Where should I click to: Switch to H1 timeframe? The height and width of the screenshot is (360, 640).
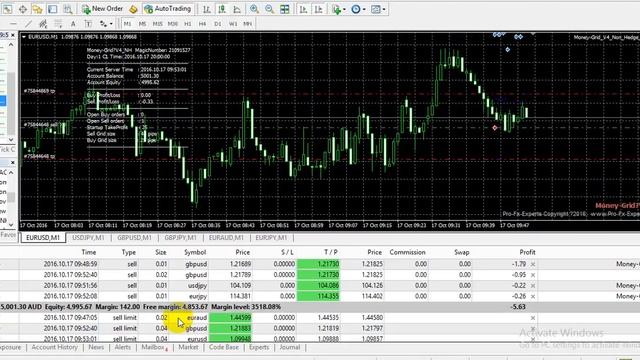(188, 24)
